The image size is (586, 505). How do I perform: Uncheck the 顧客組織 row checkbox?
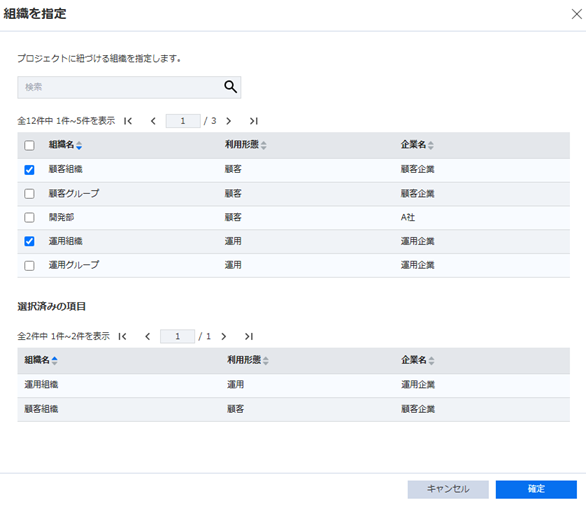29,170
